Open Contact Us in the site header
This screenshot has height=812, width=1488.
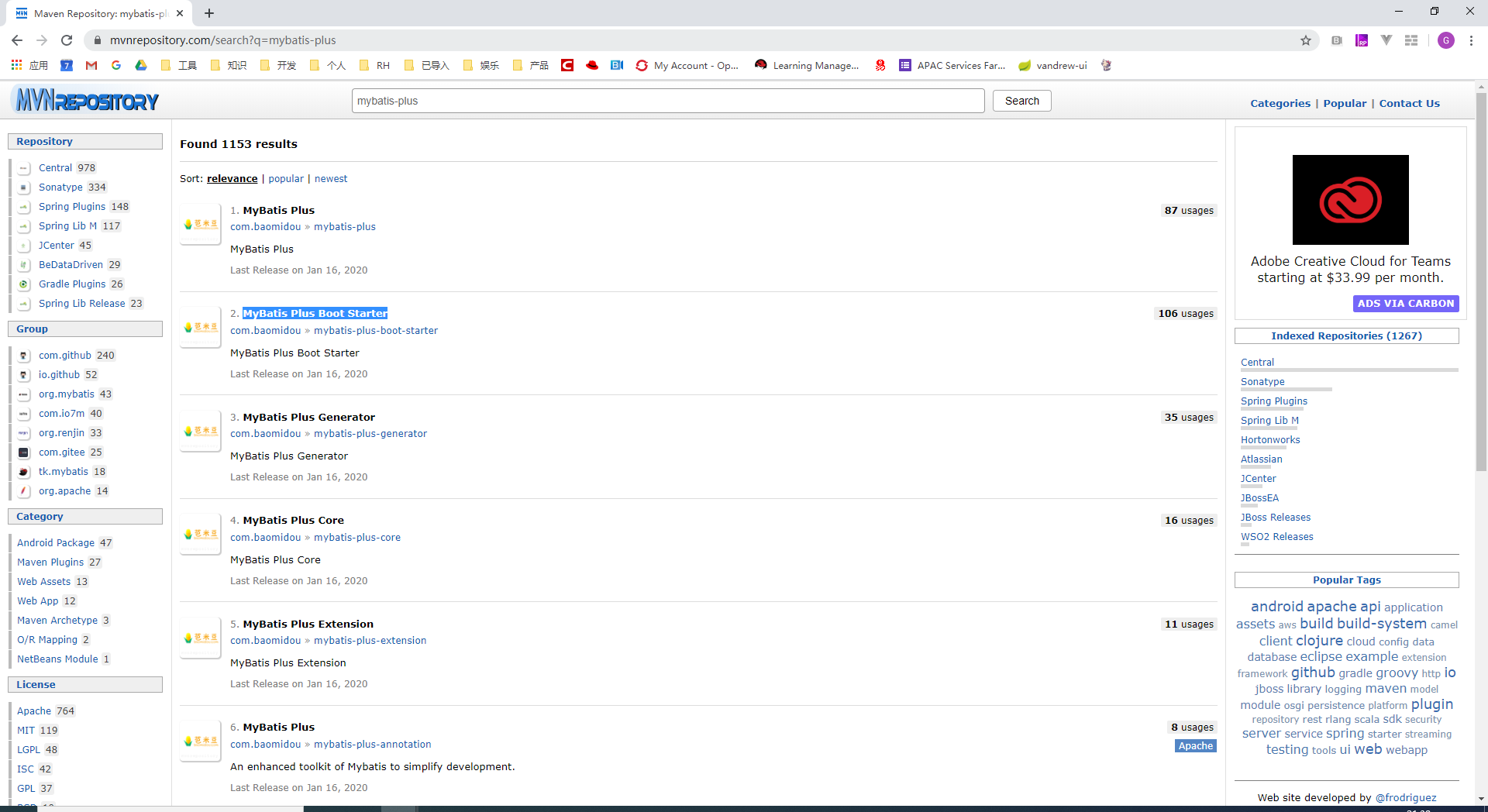(x=1409, y=103)
